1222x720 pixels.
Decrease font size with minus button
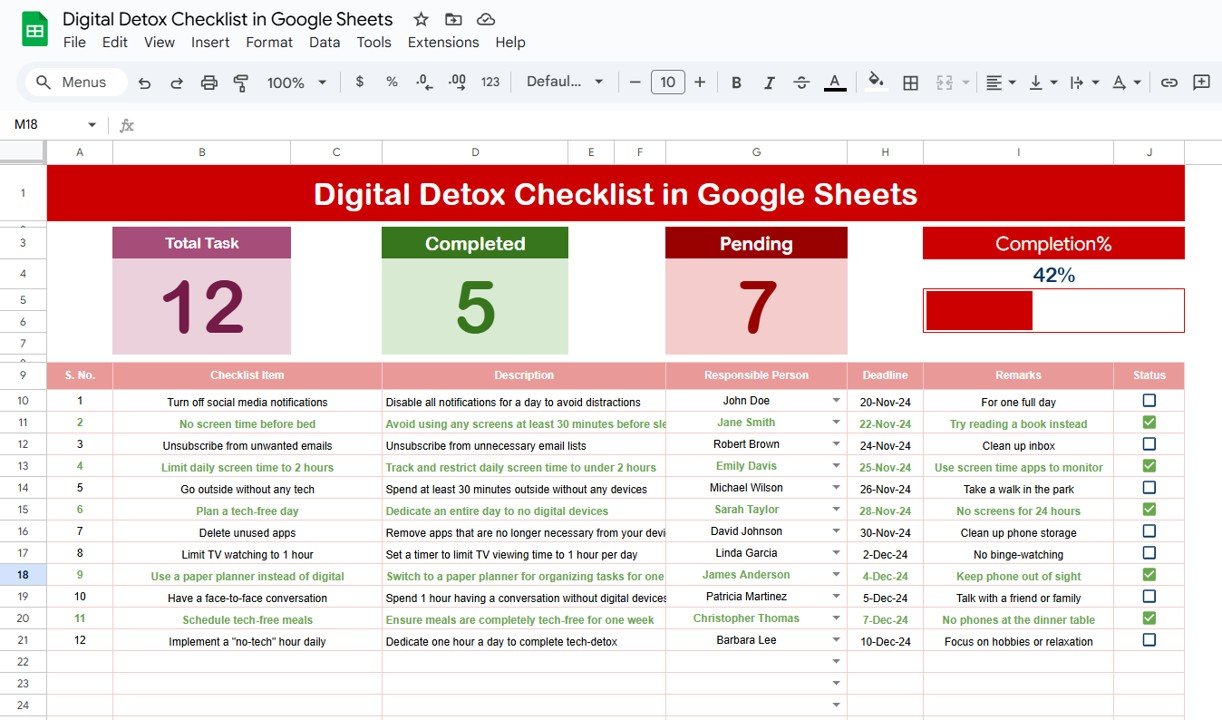pos(634,82)
